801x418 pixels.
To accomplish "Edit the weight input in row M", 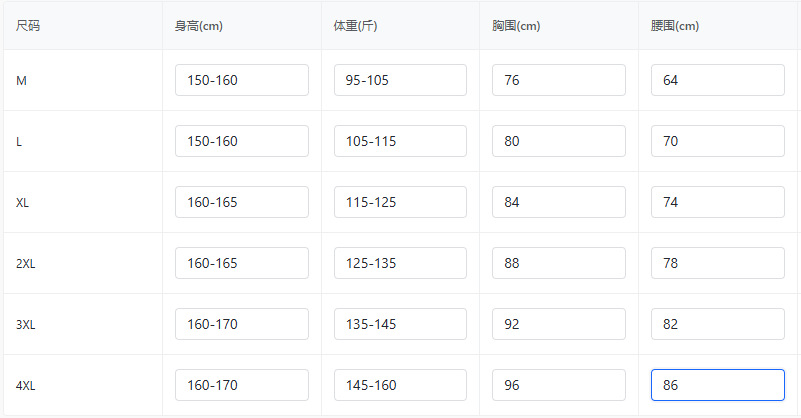I will click(400, 80).
